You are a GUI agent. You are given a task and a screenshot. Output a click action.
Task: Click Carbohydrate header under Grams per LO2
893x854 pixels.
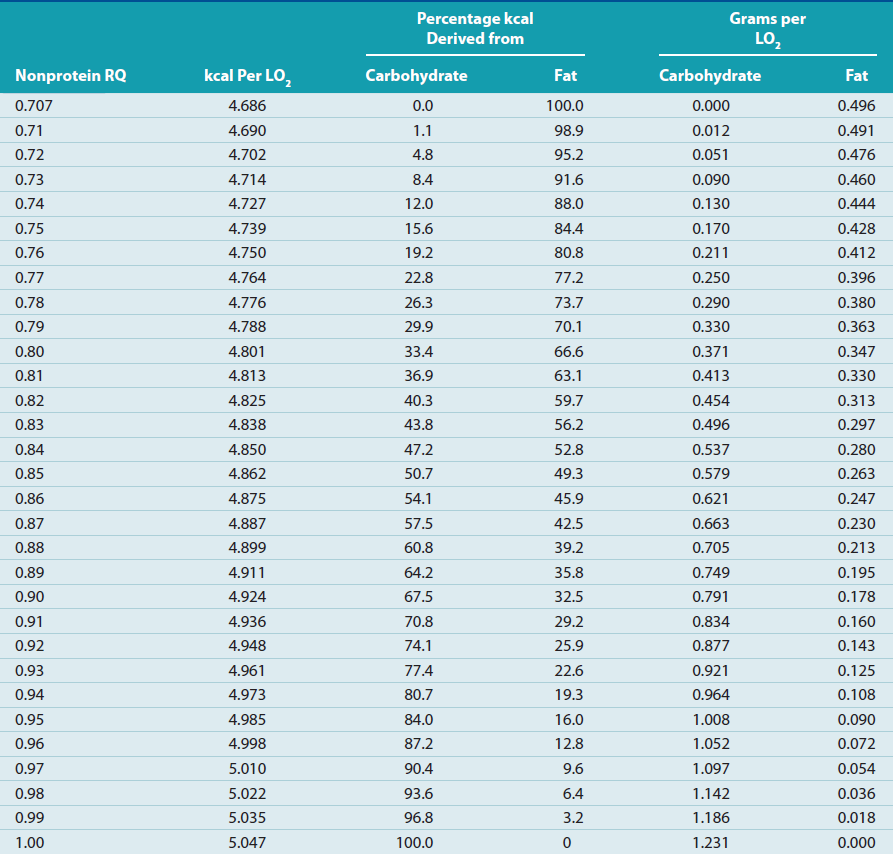tap(710, 75)
